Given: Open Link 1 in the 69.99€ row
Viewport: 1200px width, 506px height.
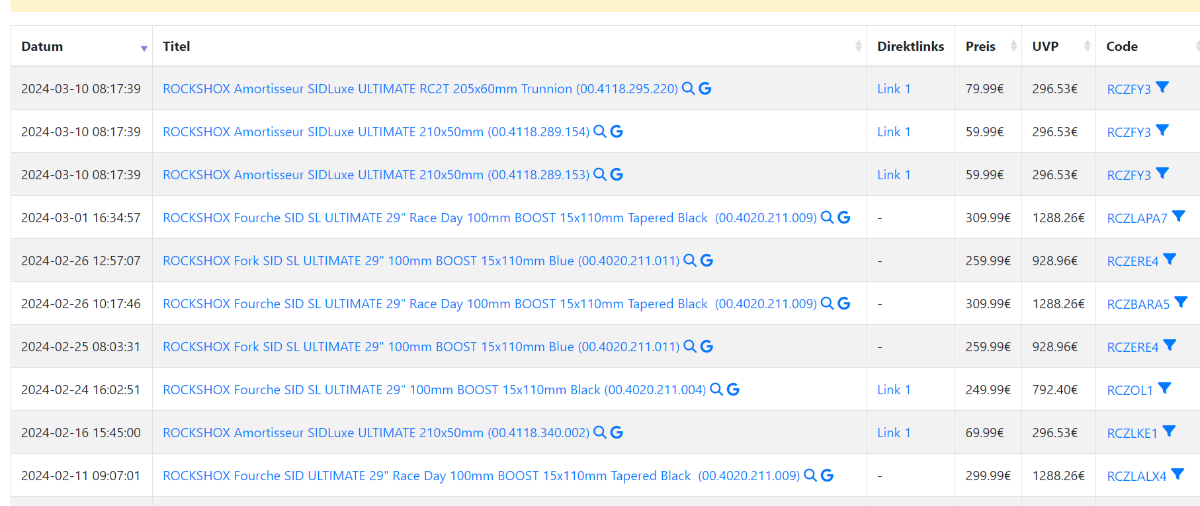Looking at the screenshot, I should [x=893, y=432].
